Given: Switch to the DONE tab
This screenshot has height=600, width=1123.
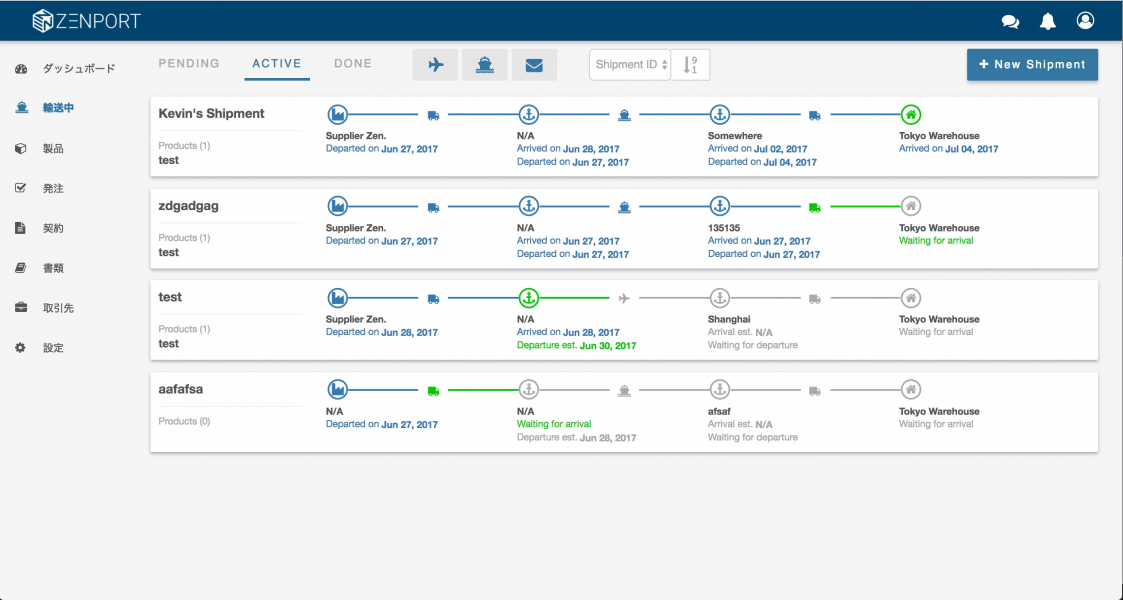Looking at the screenshot, I should pyautogui.click(x=353, y=64).
